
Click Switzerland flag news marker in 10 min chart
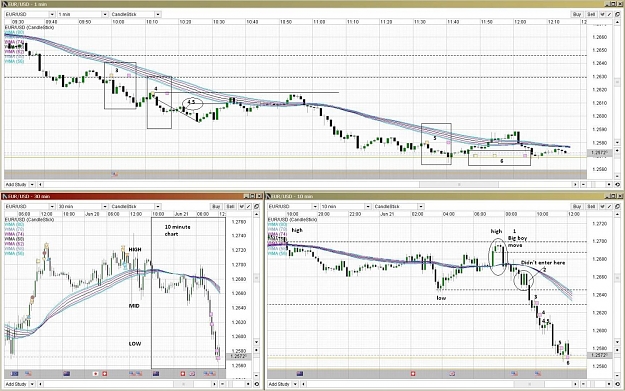pos(413,374)
